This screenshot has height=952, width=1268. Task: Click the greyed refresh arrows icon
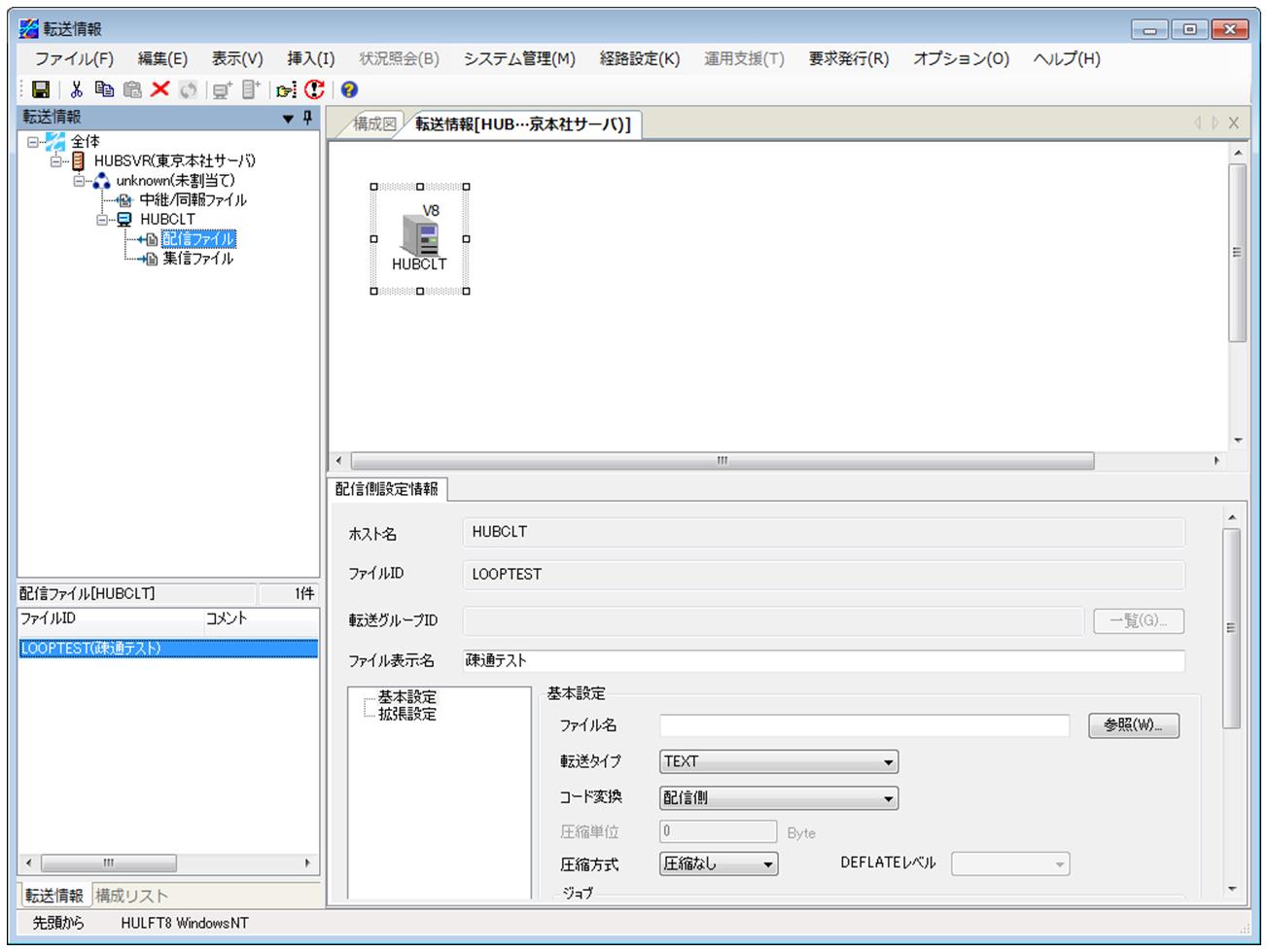[x=188, y=89]
